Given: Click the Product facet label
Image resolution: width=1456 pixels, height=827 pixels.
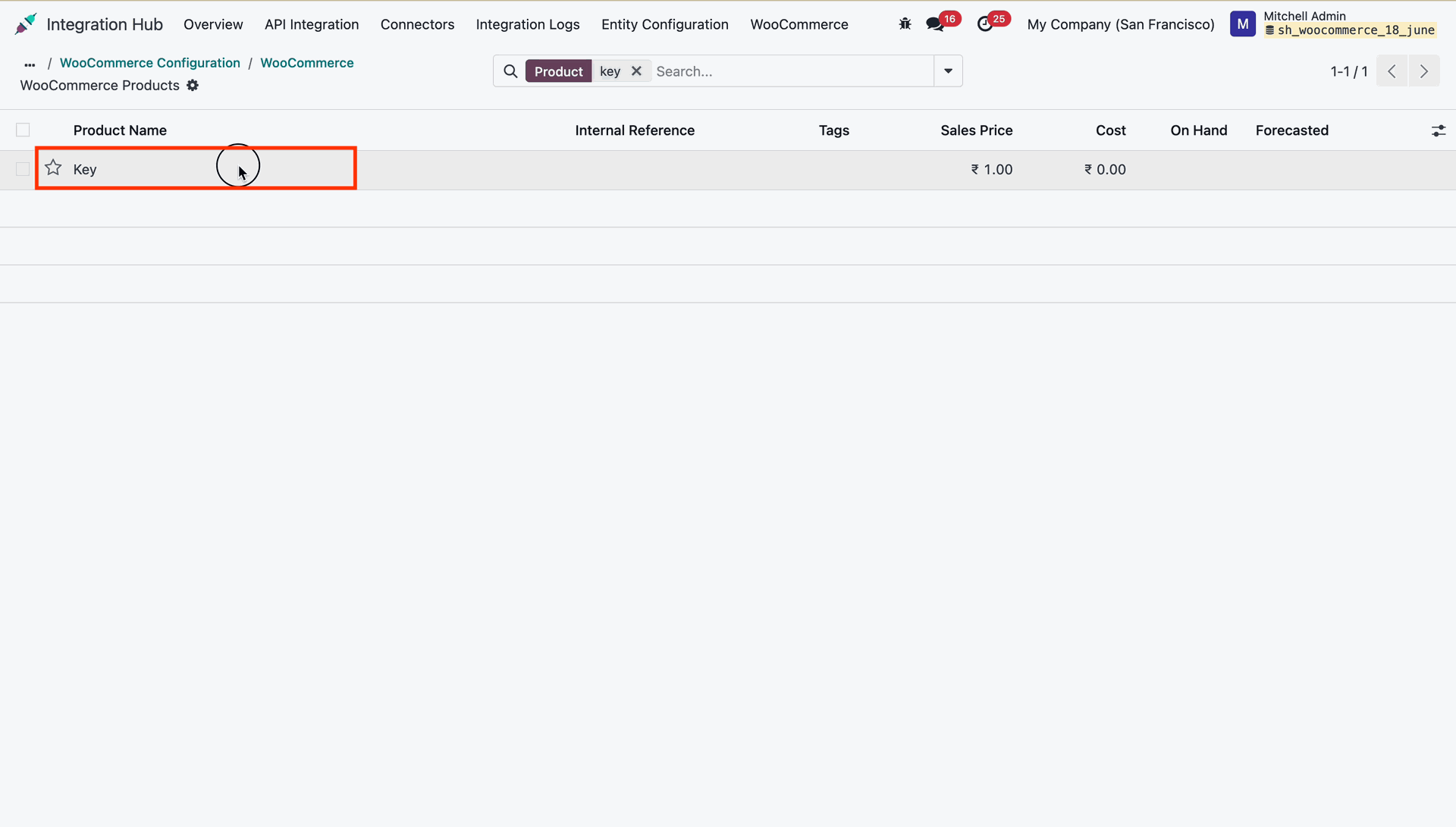Looking at the screenshot, I should (x=558, y=71).
